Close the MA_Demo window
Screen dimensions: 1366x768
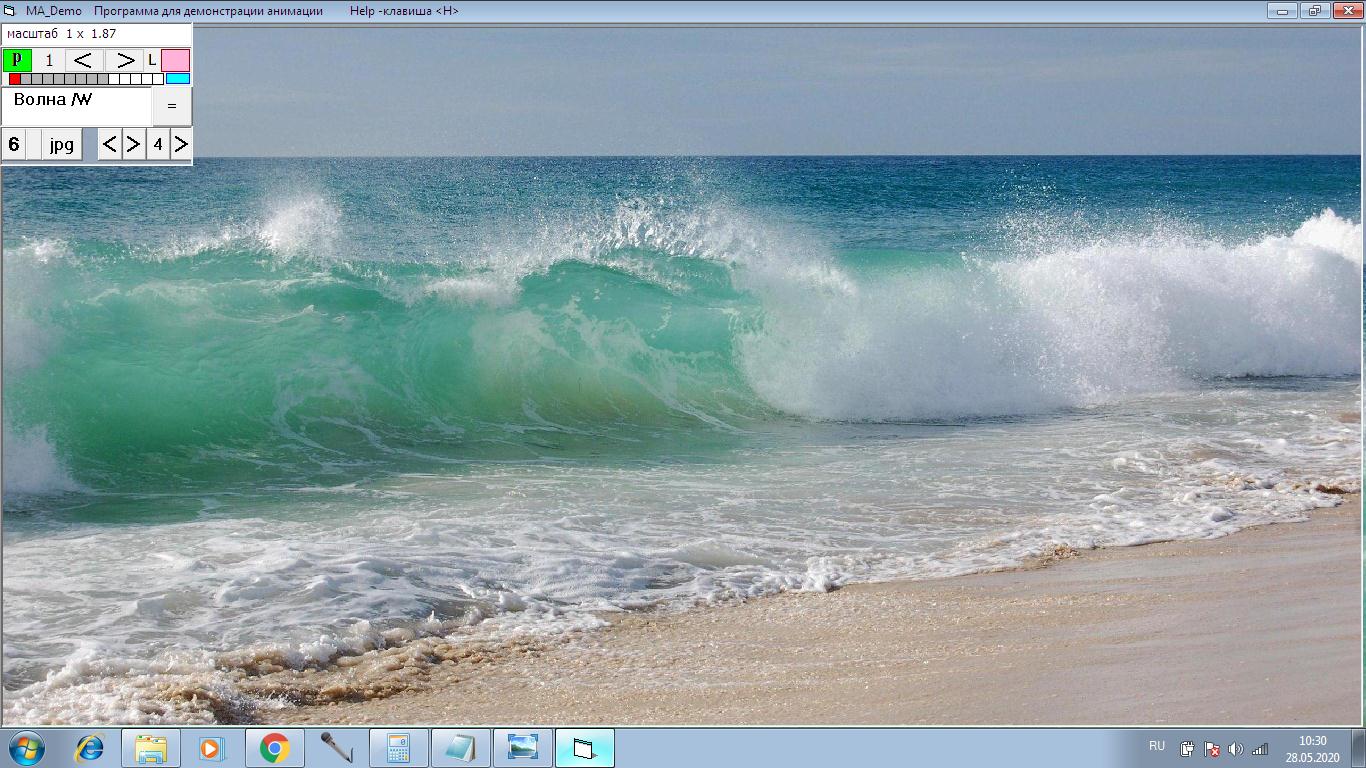[x=1346, y=11]
